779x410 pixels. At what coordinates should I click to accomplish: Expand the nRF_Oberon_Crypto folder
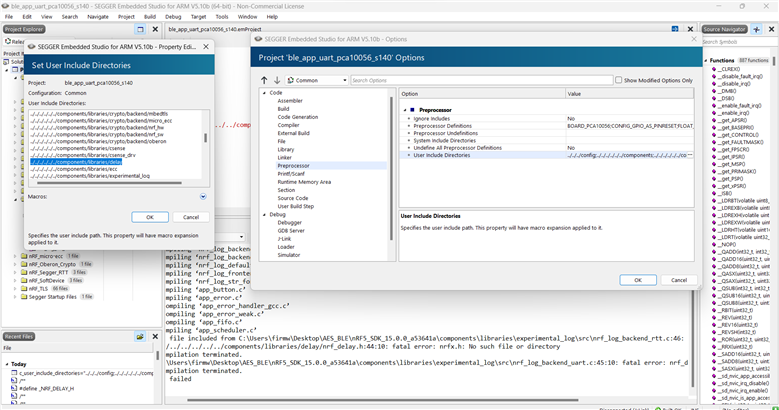click(15, 264)
